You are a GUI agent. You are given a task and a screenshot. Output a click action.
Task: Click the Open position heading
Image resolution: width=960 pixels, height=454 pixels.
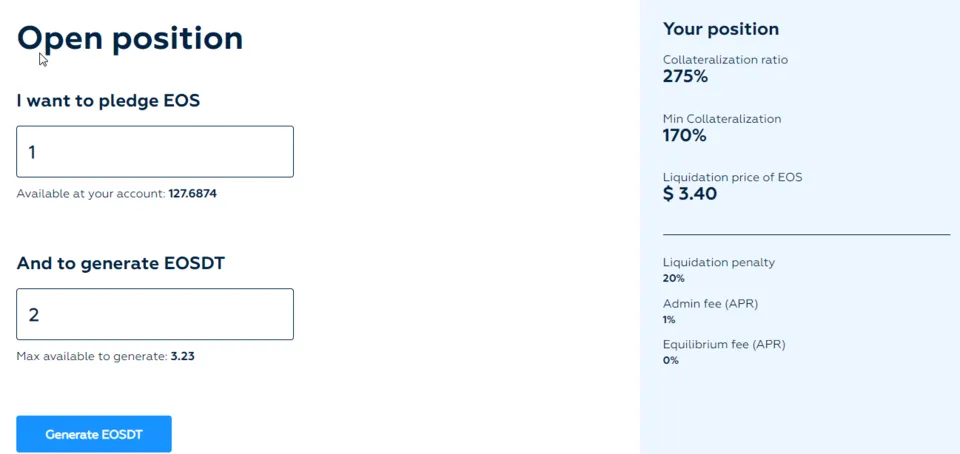coord(130,38)
